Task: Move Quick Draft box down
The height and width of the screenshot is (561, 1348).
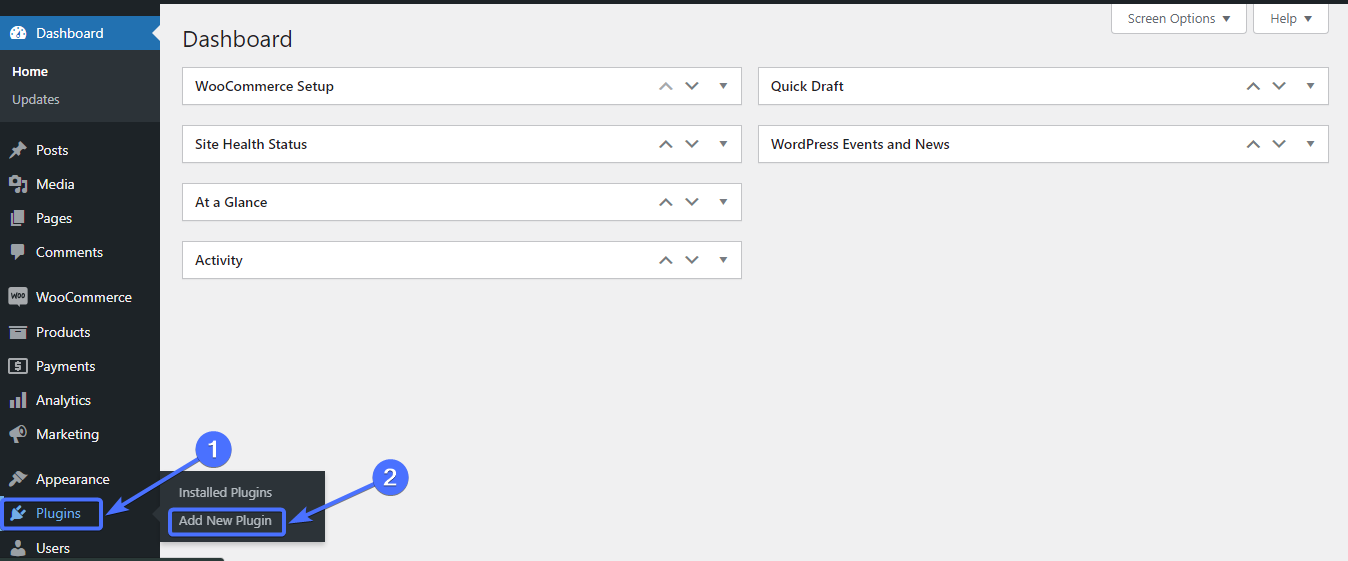Action: [x=1279, y=86]
